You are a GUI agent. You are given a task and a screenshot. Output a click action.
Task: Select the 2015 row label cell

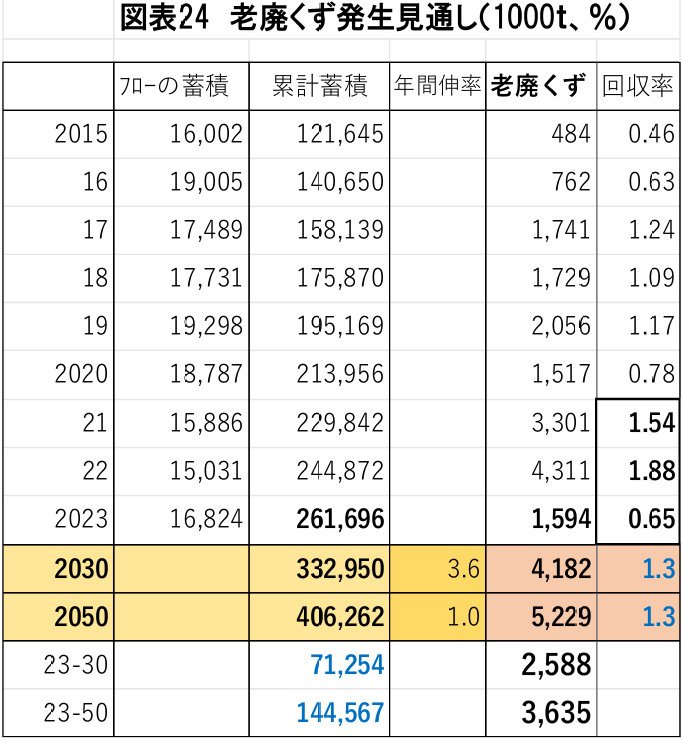tap(58, 135)
